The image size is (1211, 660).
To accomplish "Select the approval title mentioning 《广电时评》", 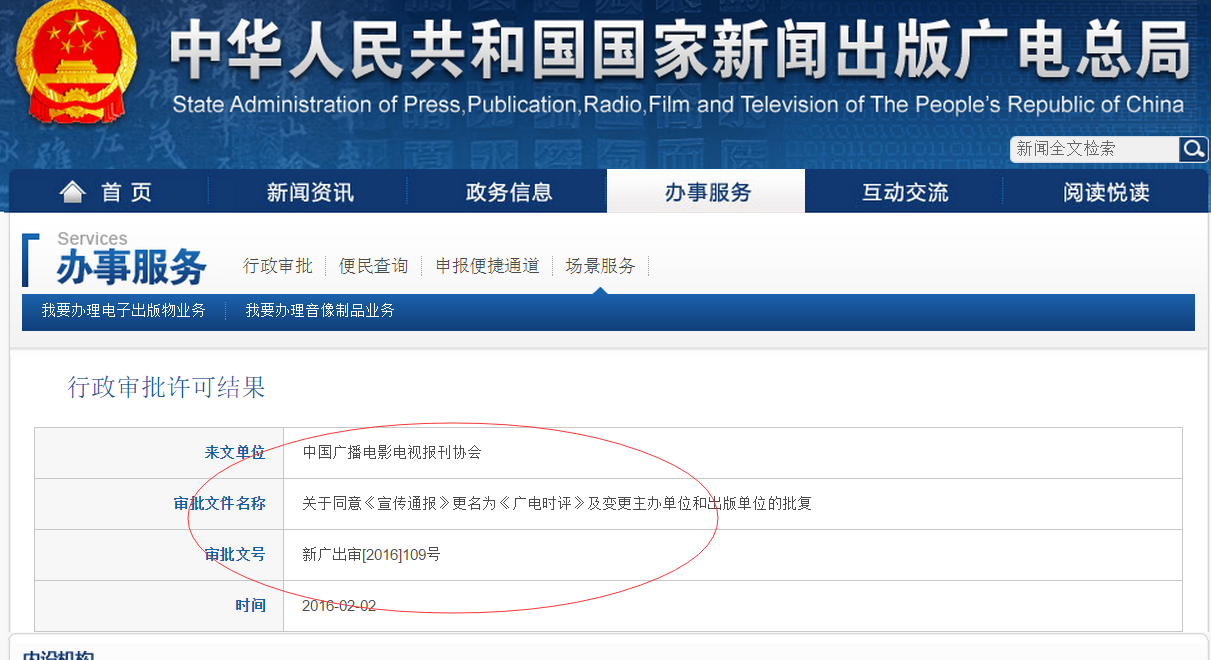I will [x=557, y=504].
